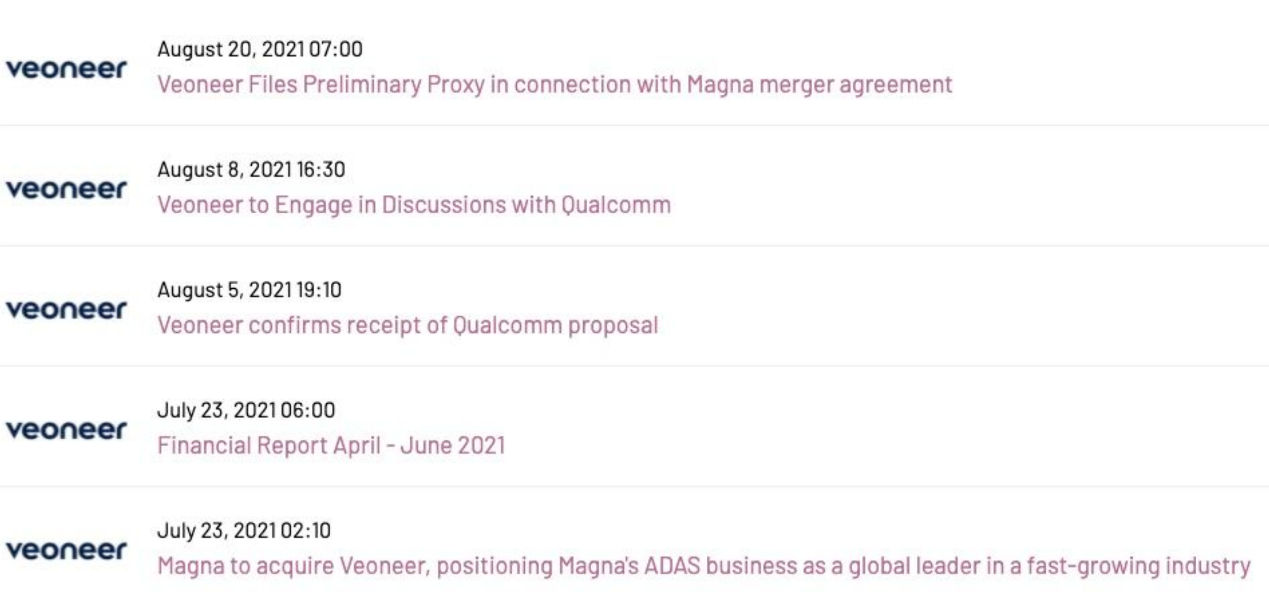Open 'Veoneer confirms receipt of Qualcomm proposal'

point(408,326)
